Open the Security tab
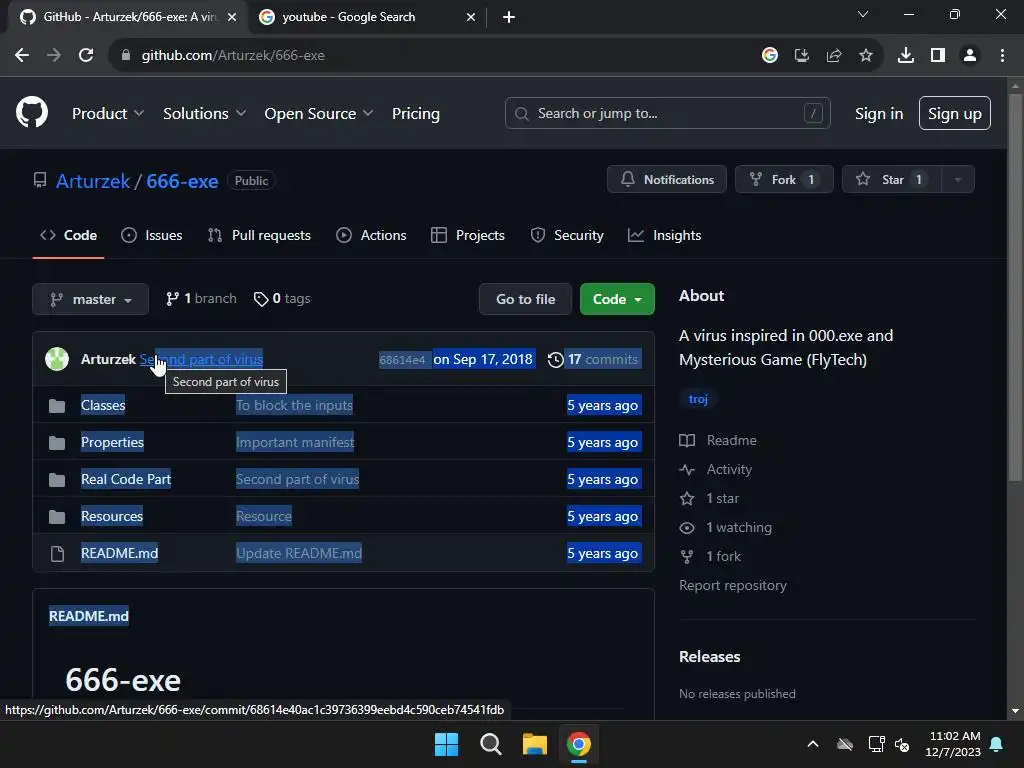Image resolution: width=1024 pixels, height=768 pixels. click(x=568, y=235)
